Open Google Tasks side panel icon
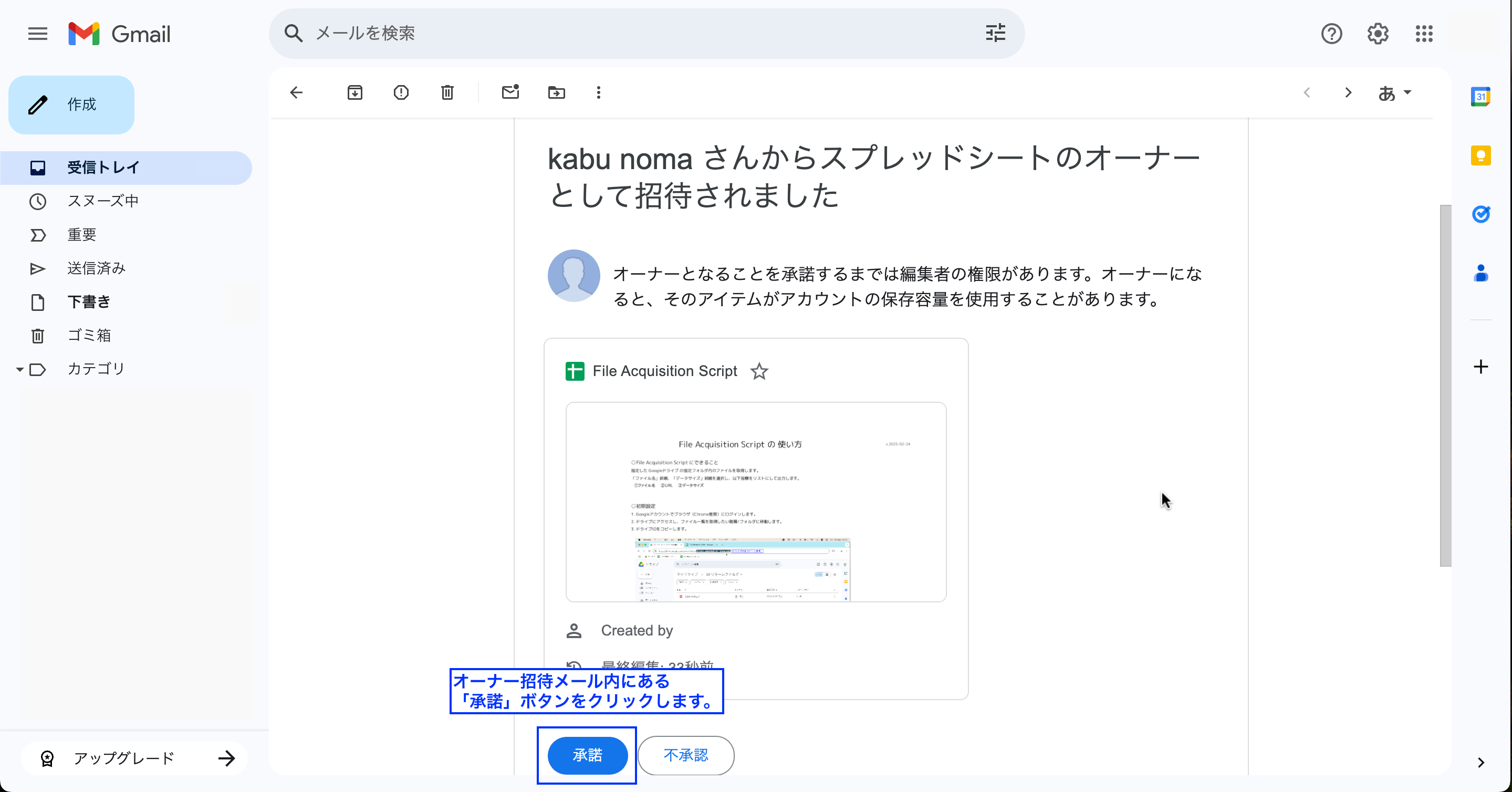Viewport: 1512px width, 792px height. pos(1480,214)
